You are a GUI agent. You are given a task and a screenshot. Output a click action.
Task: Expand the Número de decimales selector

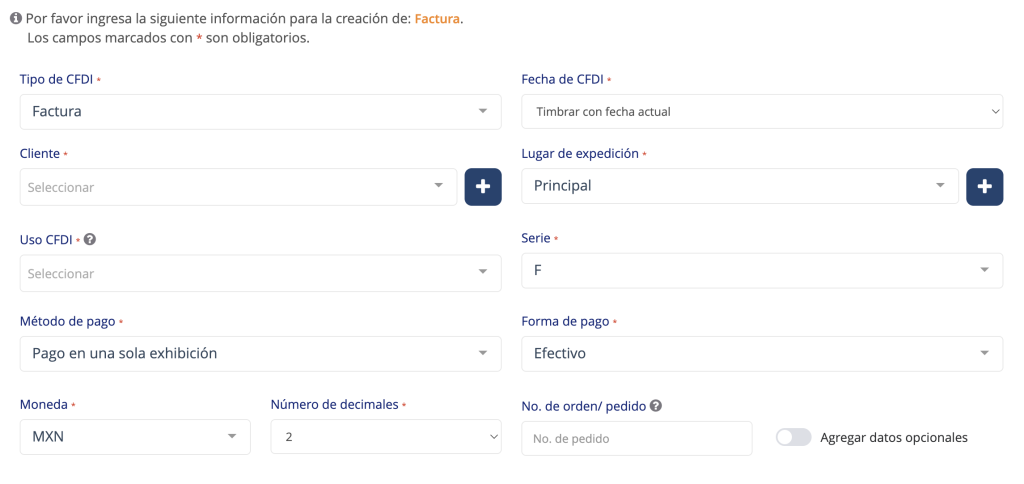pos(385,437)
